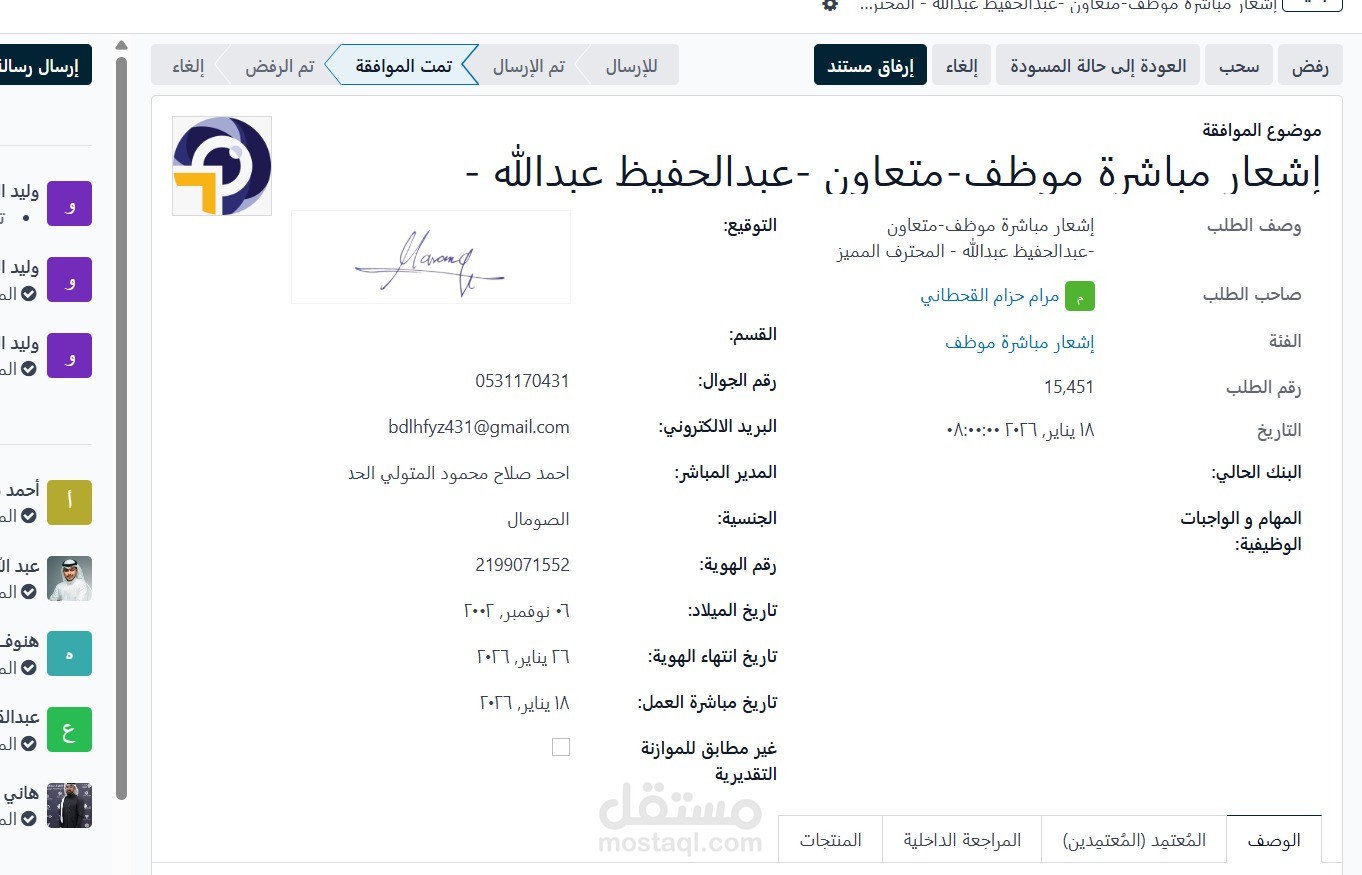This screenshot has width=1362, height=875.
Task: Click the البنك الحالي field label
Action: click(x=1256, y=472)
